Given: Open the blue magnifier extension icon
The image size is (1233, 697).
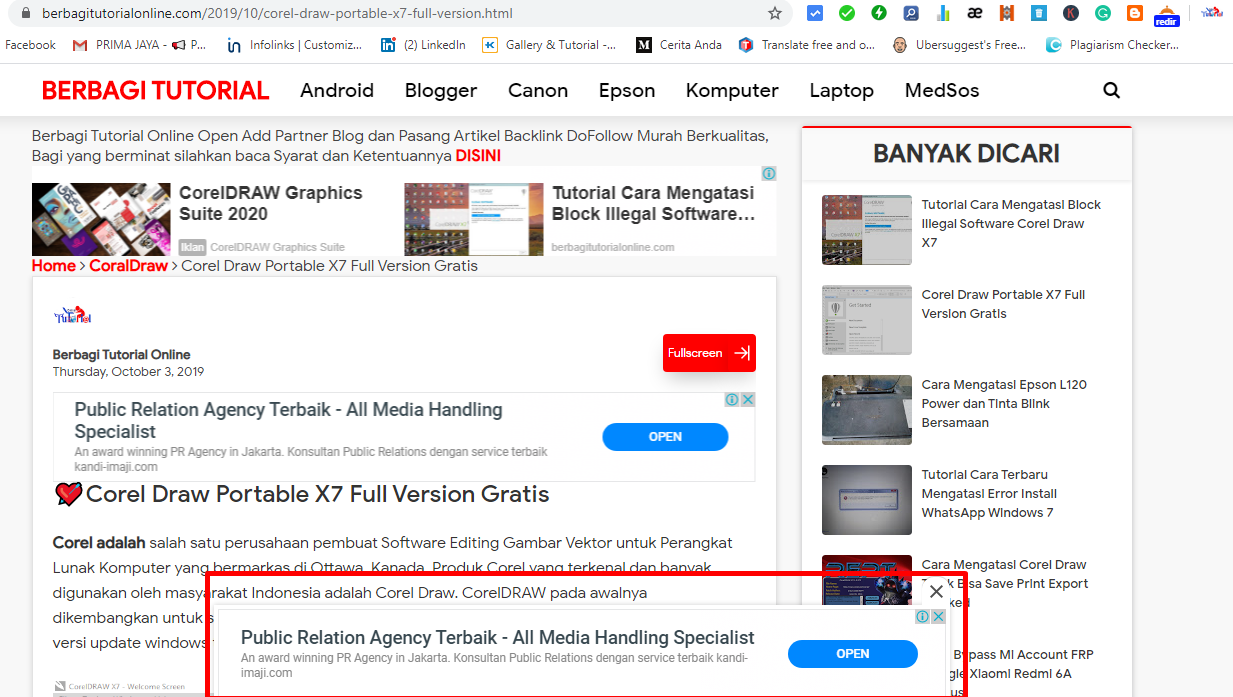Looking at the screenshot, I should coord(910,13).
